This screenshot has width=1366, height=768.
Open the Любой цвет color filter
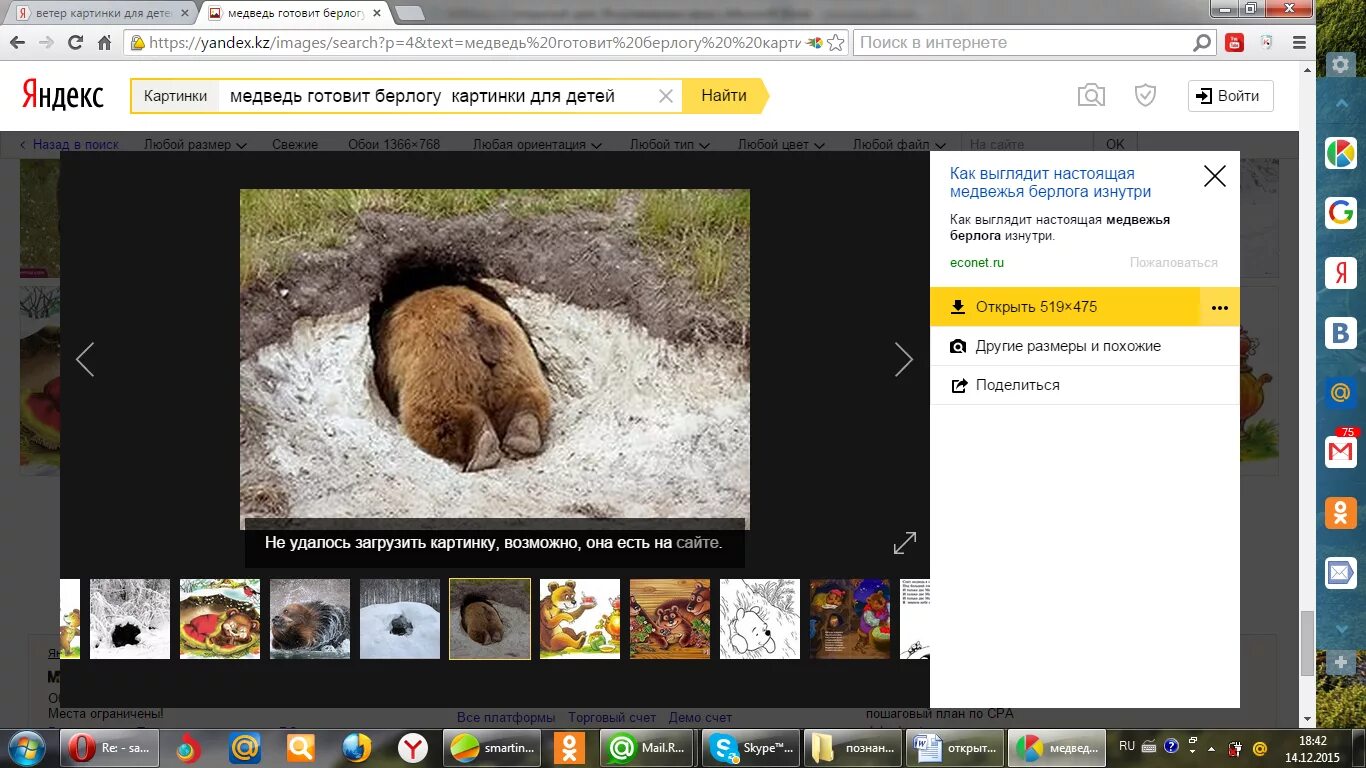tap(780, 144)
